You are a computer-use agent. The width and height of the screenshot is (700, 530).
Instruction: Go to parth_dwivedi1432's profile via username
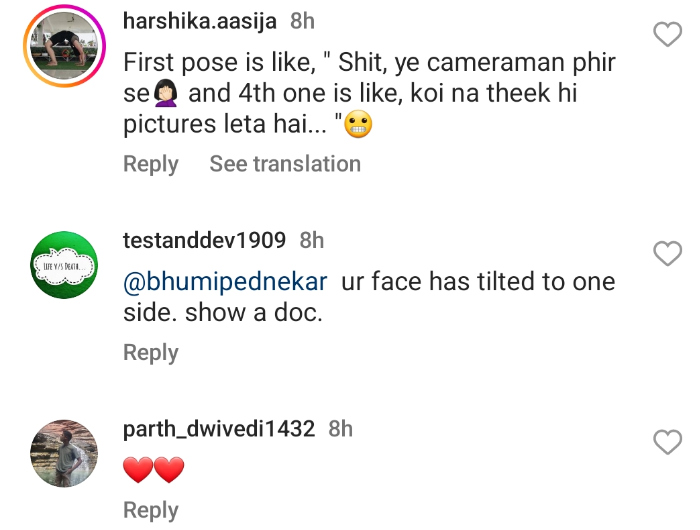219,429
